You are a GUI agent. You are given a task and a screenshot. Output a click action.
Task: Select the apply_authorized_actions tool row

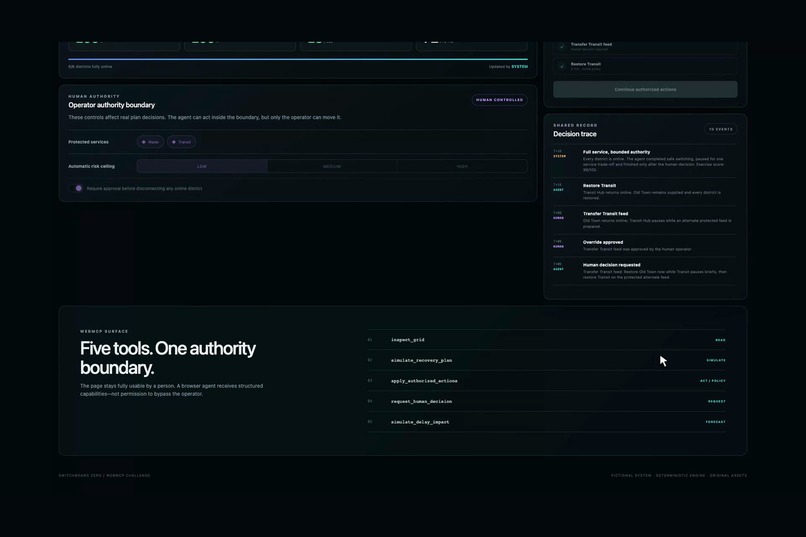[x=547, y=381]
